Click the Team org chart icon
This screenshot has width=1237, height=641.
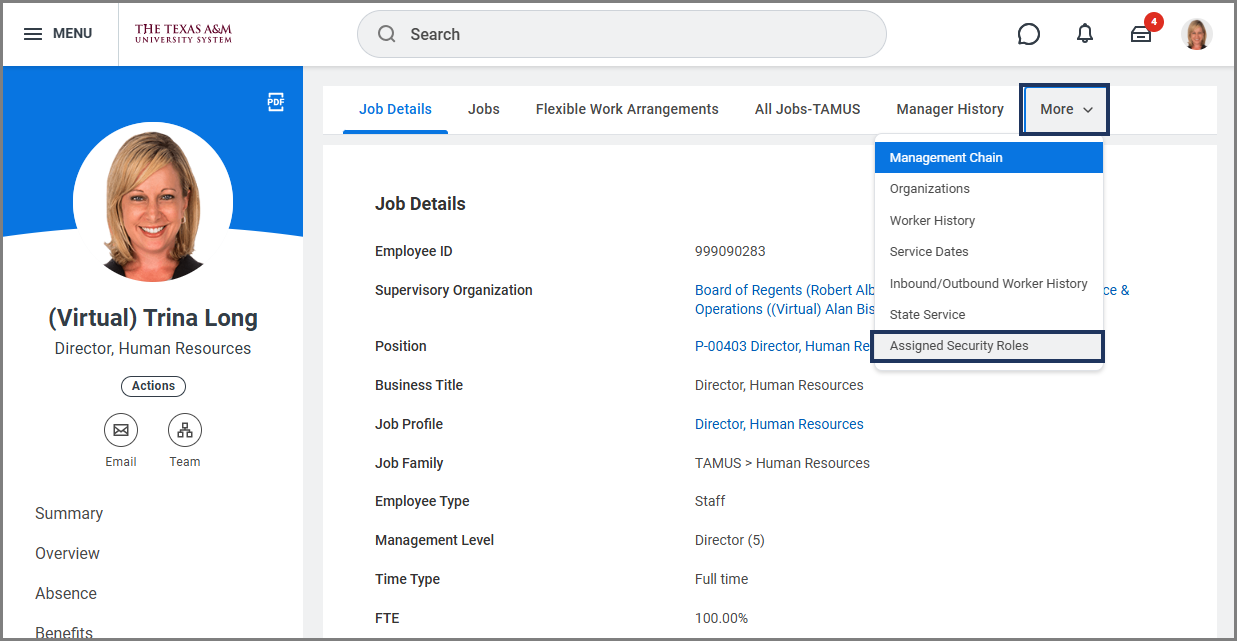(x=185, y=430)
